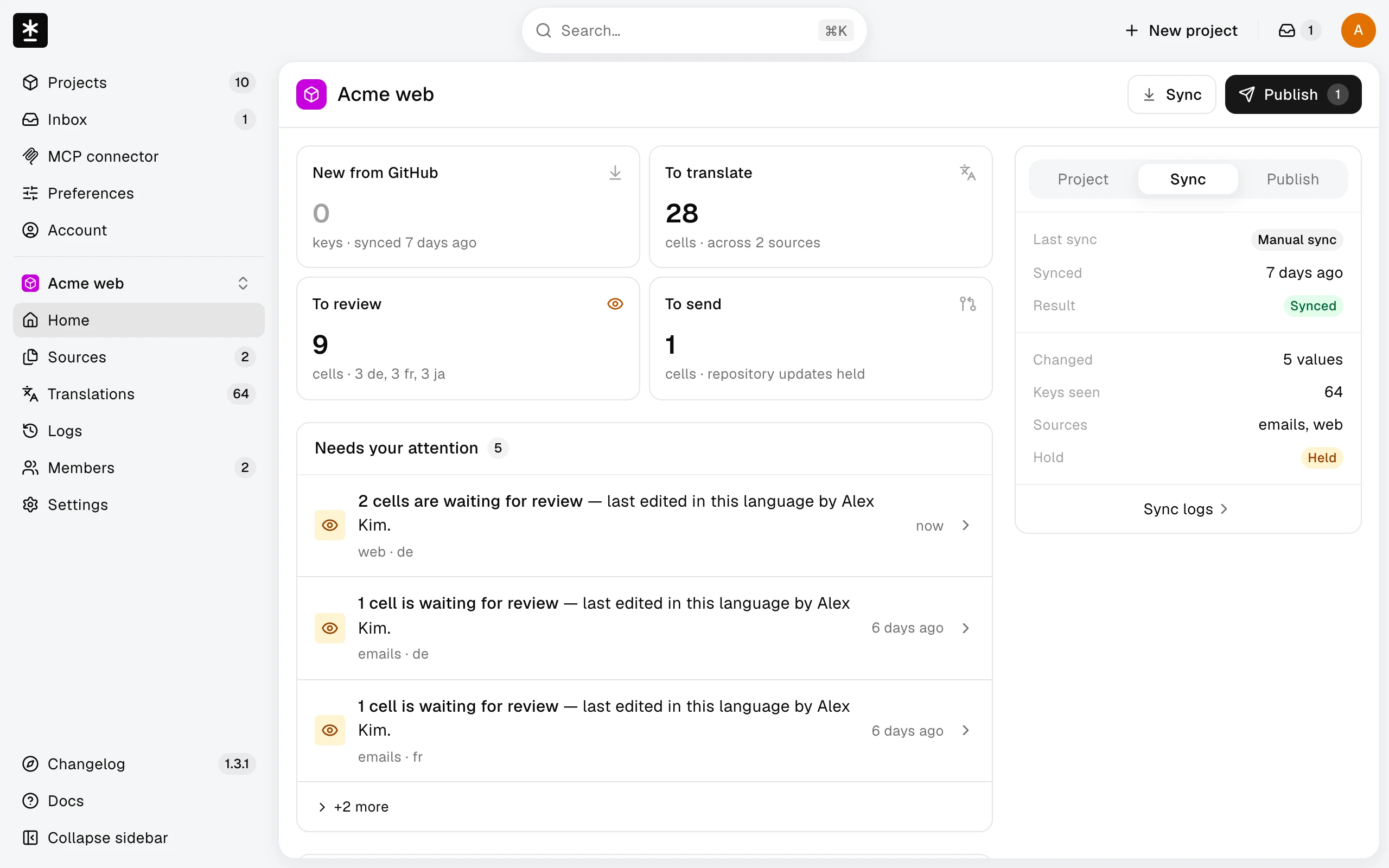
Task: Open Docs link
Action: (x=139, y=801)
